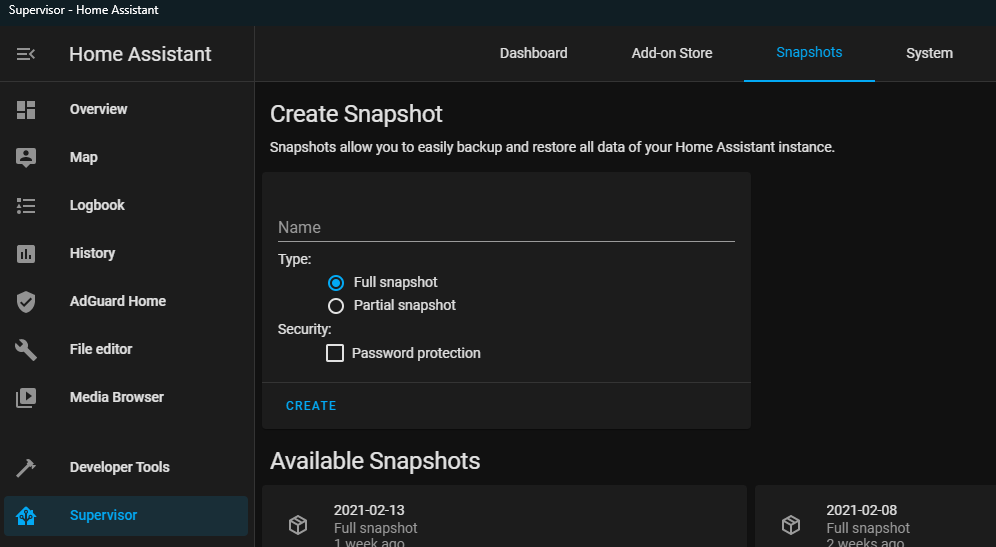
Task: Open Supervisor in the sidebar
Action: (126, 516)
